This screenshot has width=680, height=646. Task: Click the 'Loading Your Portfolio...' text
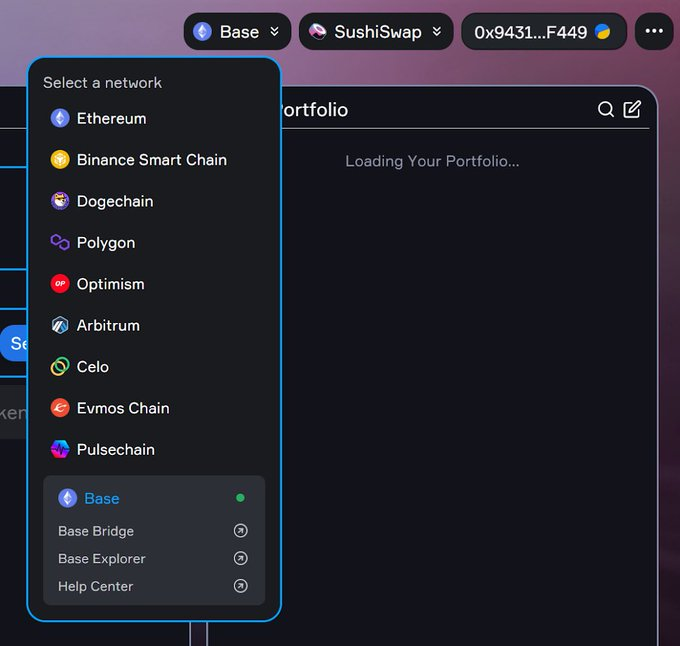click(432, 161)
